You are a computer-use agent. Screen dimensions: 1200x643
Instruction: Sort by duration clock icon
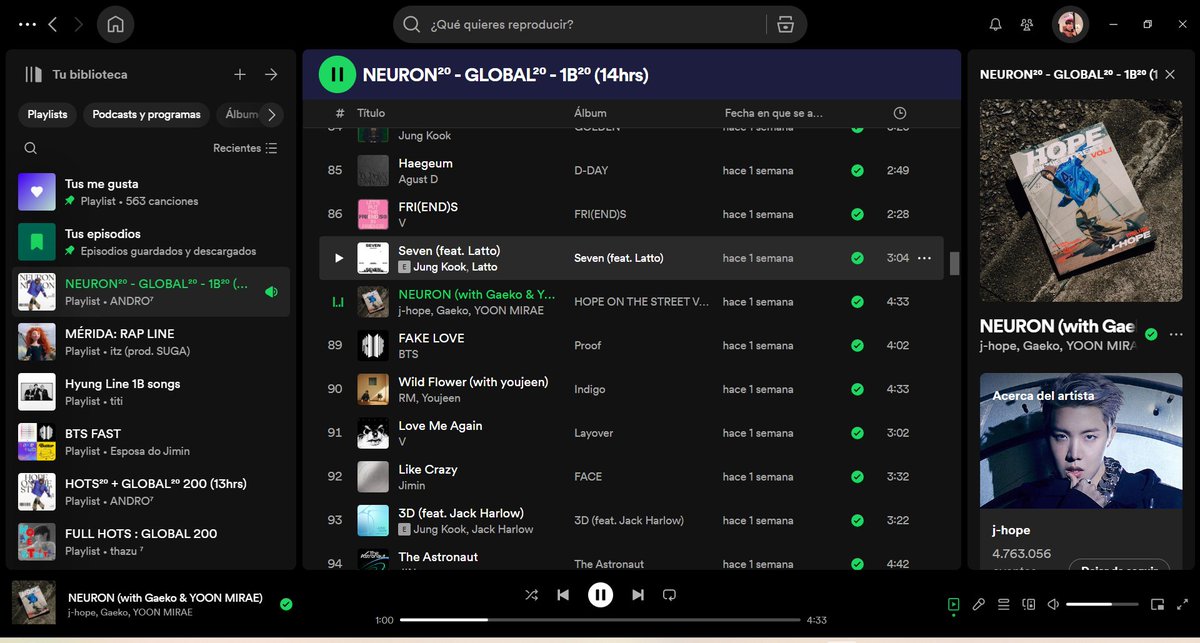pyautogui.click(x=899, y=113)
